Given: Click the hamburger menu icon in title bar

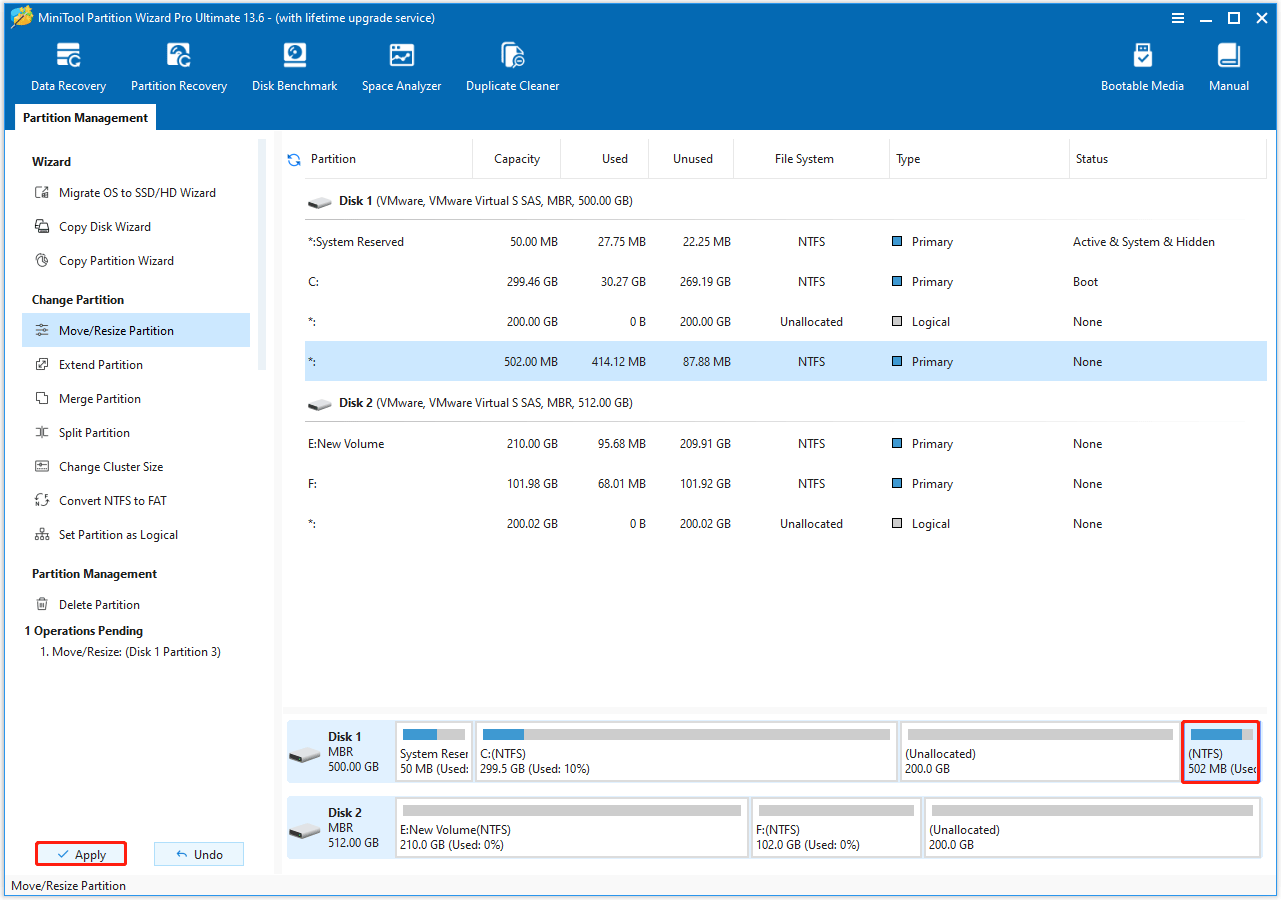Looking at the screenshot, I should pos(1177,18).
